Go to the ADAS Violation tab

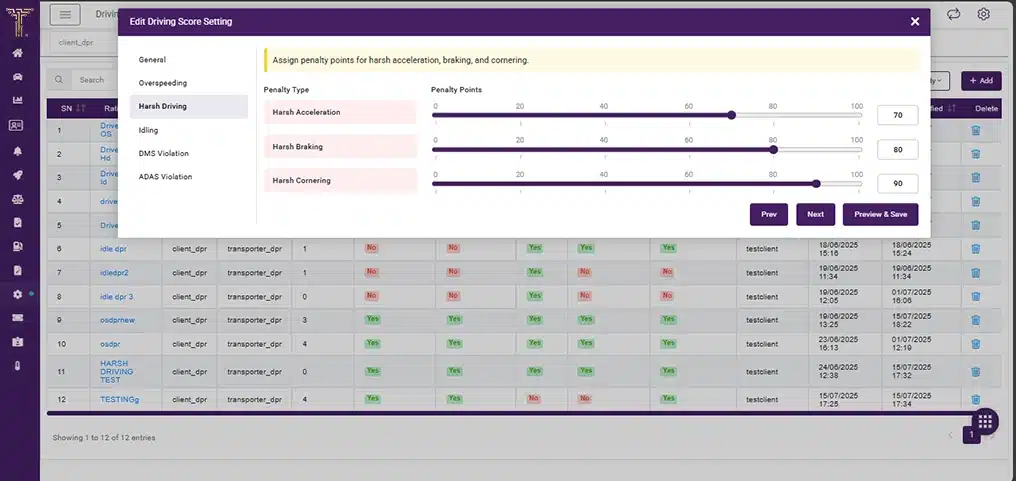[166, 177]
